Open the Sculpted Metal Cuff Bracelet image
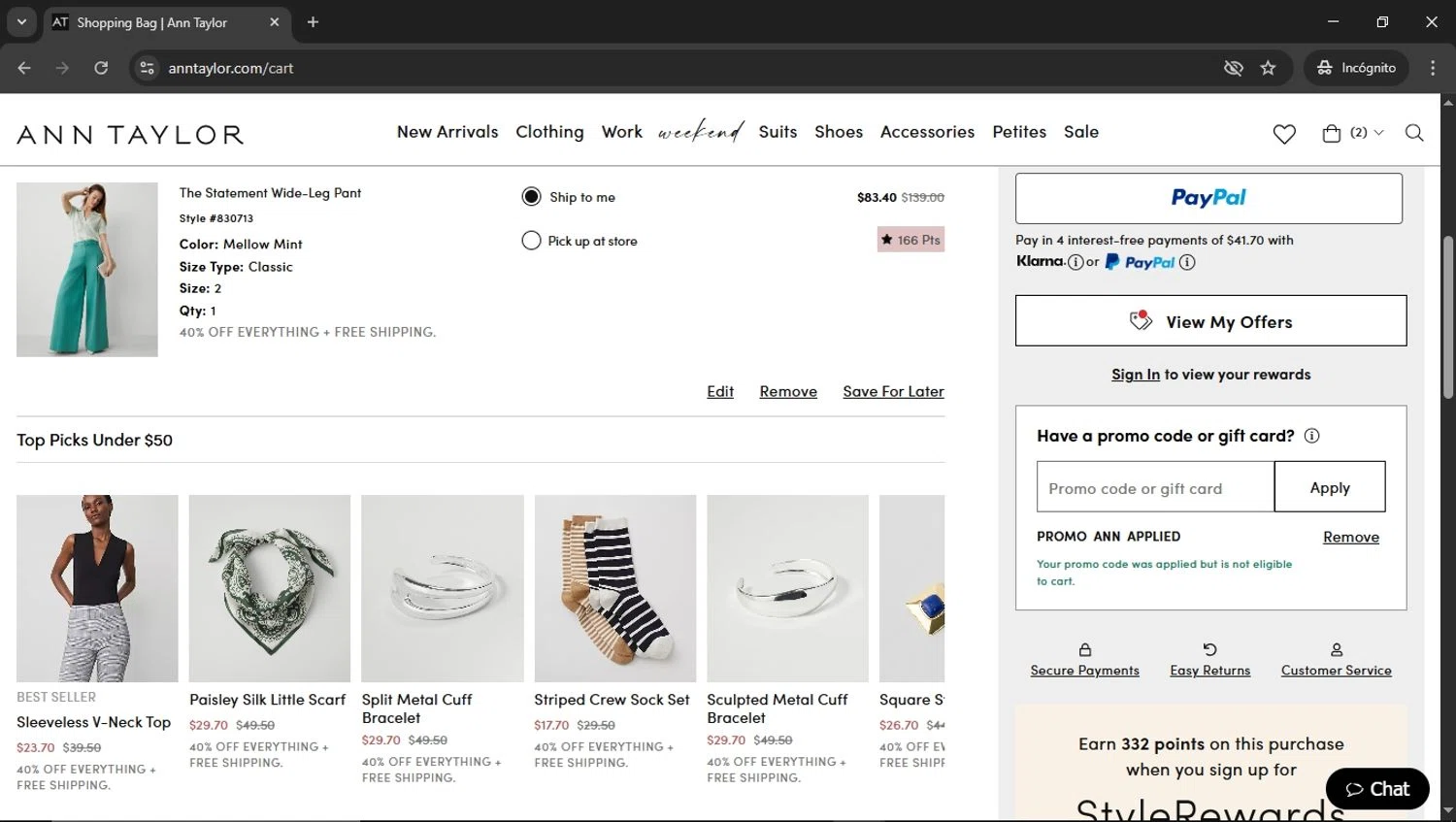The height and width of the screenshot is (822, 1456). 788,588
